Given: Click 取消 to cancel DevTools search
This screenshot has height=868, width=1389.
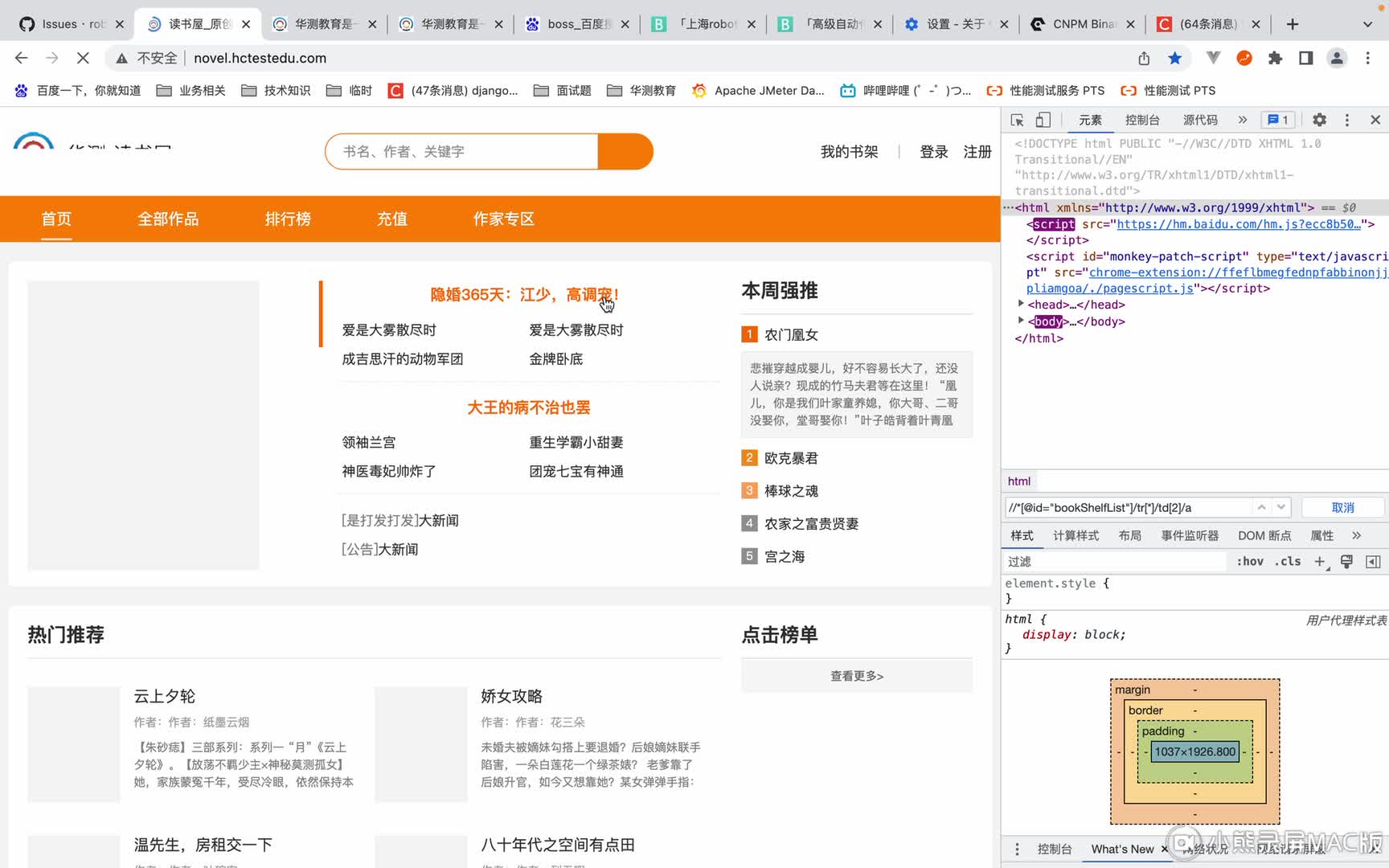Looking at the screenshot, I should click(x=1343, y=507).
